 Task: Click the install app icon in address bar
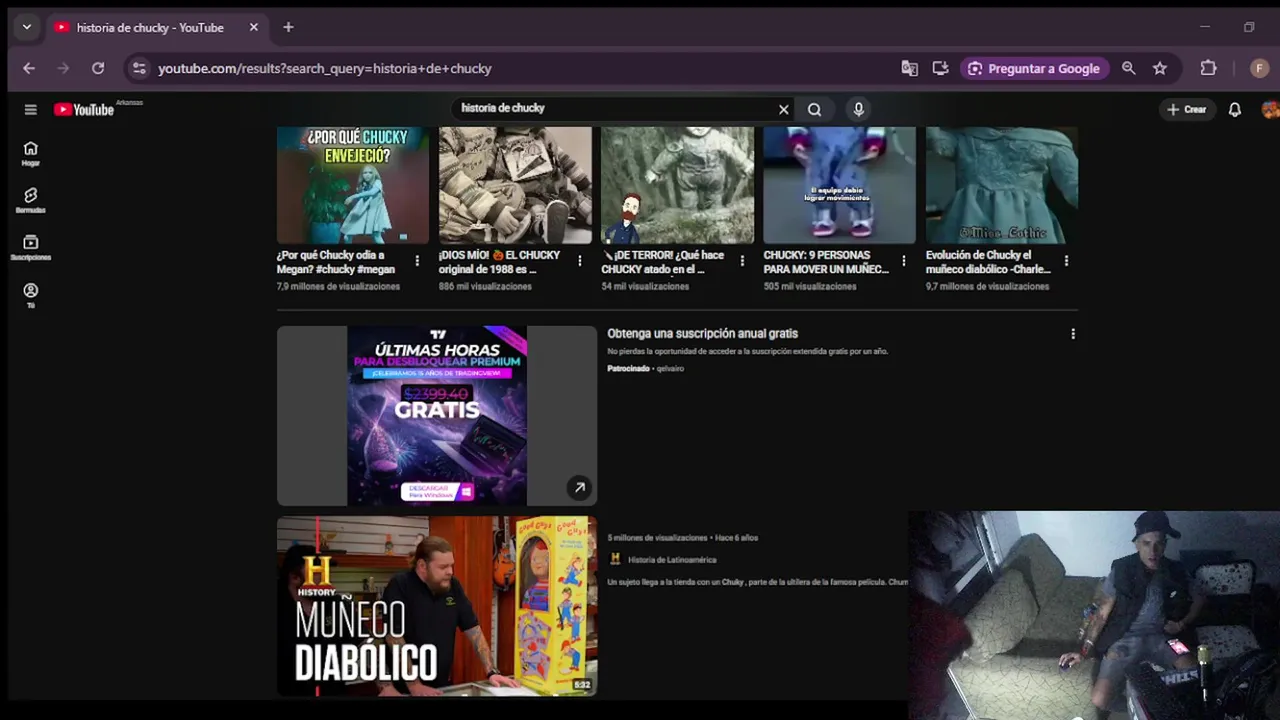click(x=940, y=68)
